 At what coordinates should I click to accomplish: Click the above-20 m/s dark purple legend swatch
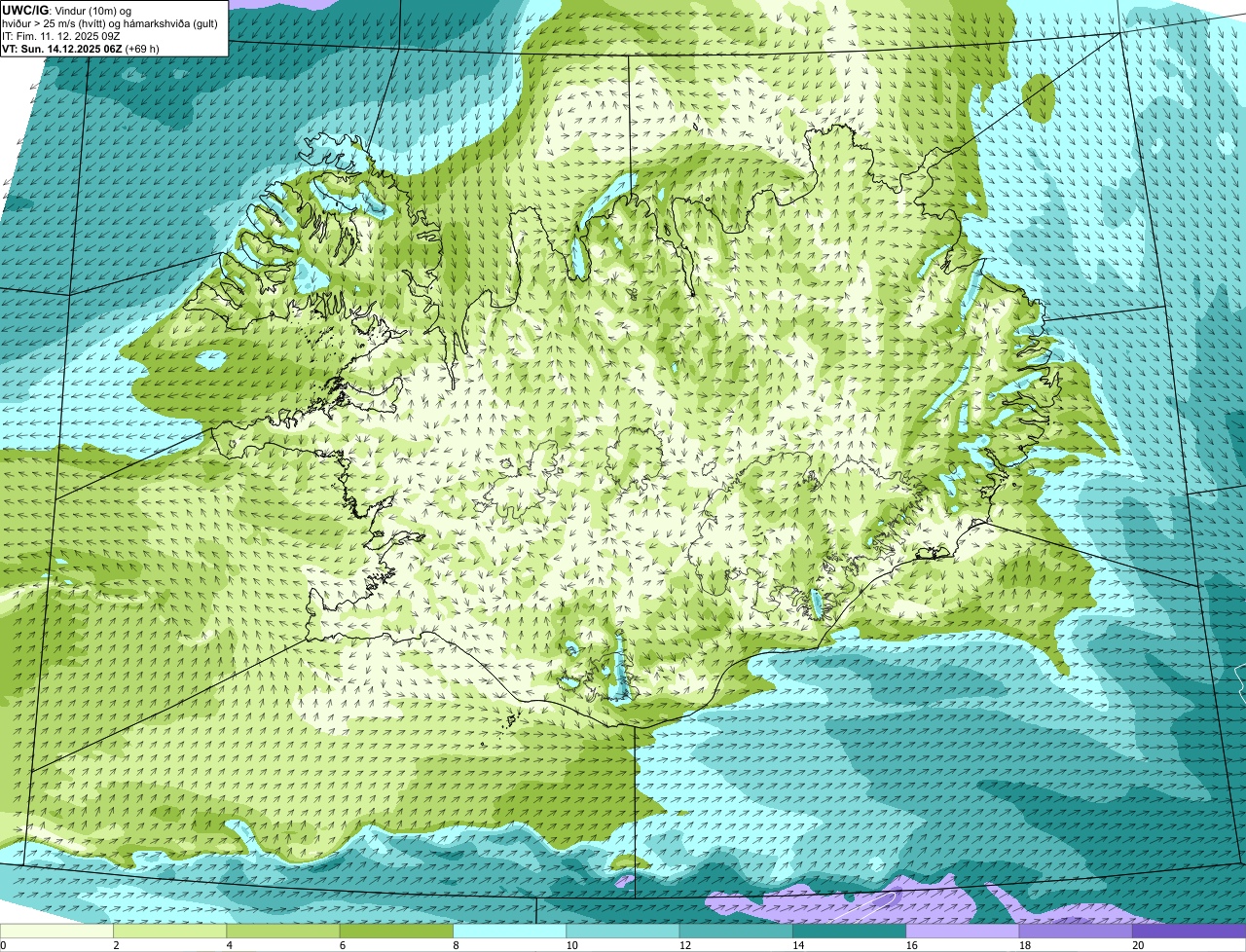click(x=1189, y=931)
